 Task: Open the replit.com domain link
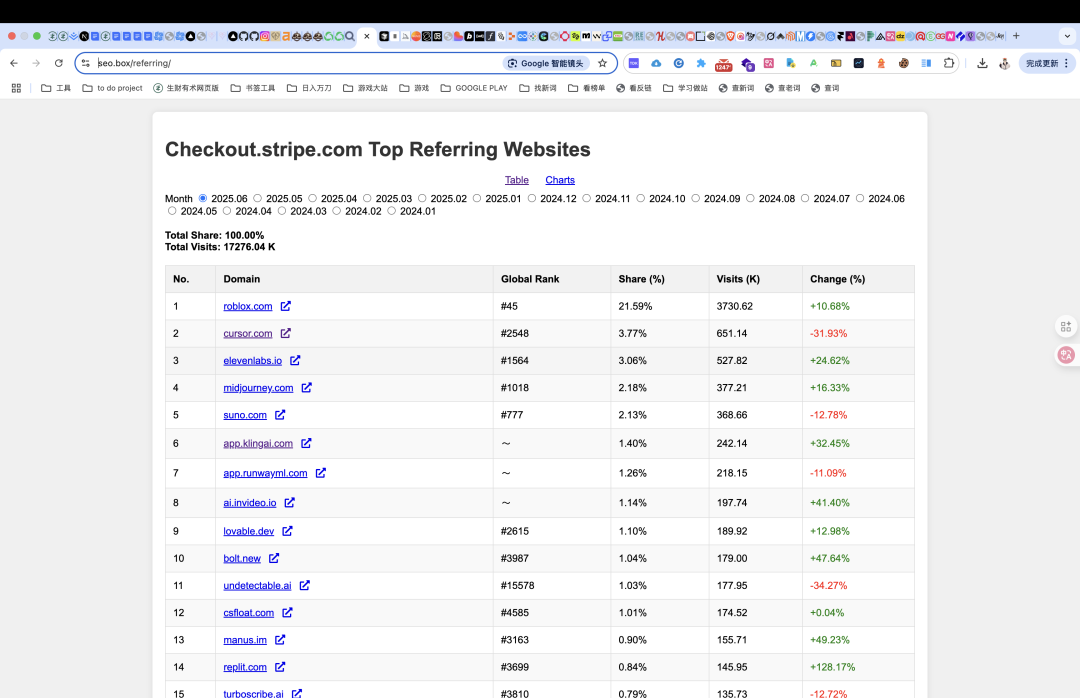[x=245, y=667]
